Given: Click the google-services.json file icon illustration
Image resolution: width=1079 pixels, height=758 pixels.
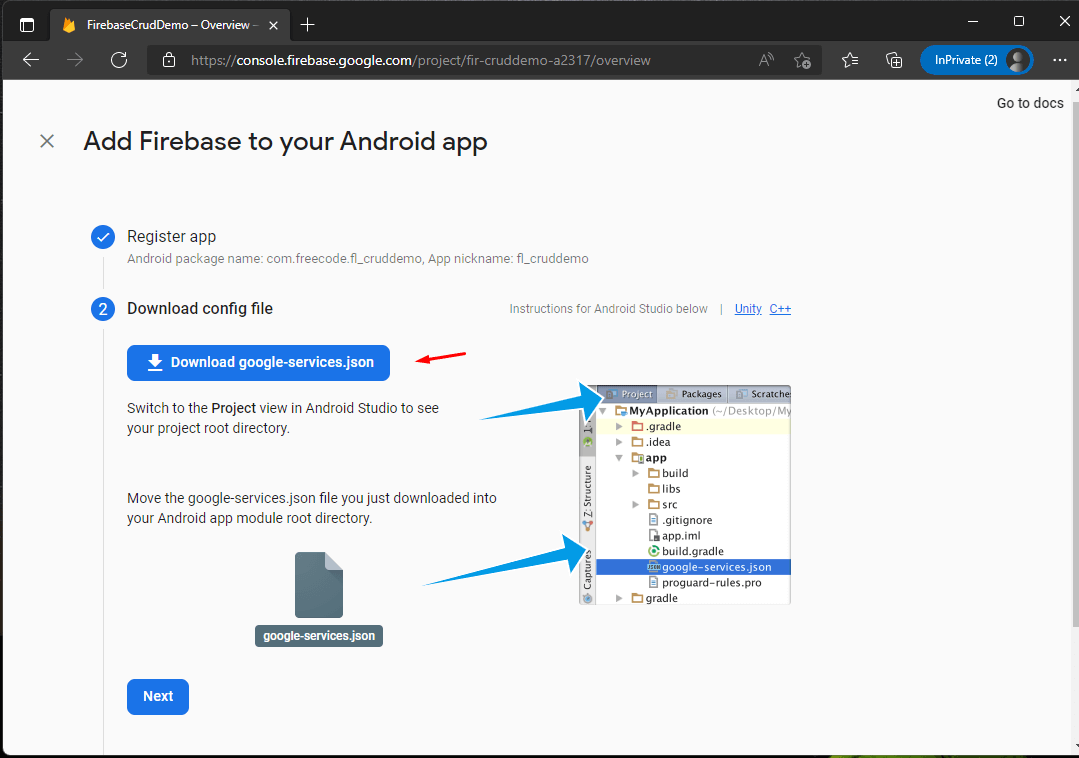Looking at the screenshot, I should click(x=318, y=585).
